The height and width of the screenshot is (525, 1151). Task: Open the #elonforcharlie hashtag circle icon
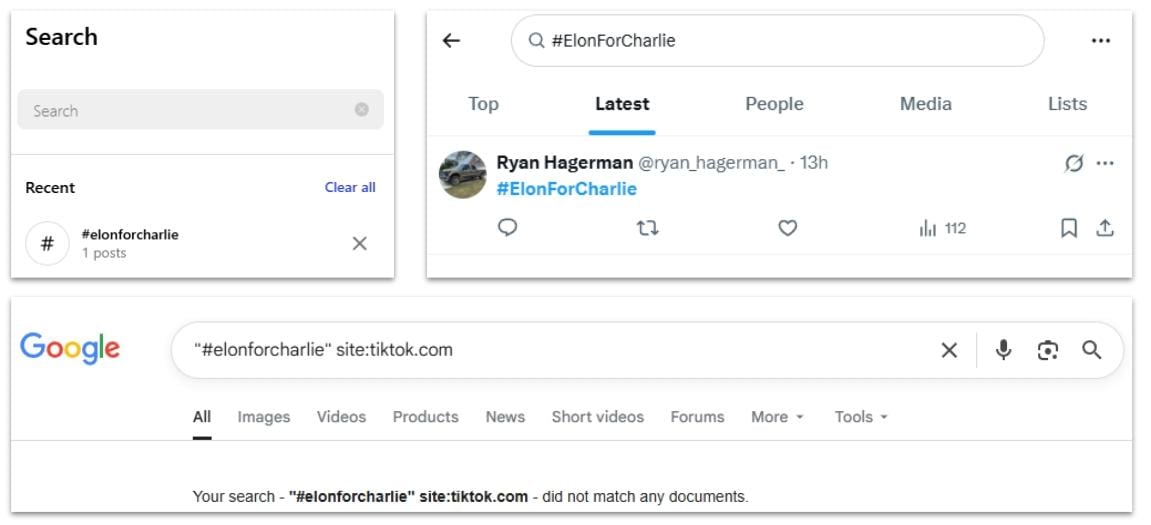click(47, 243)
